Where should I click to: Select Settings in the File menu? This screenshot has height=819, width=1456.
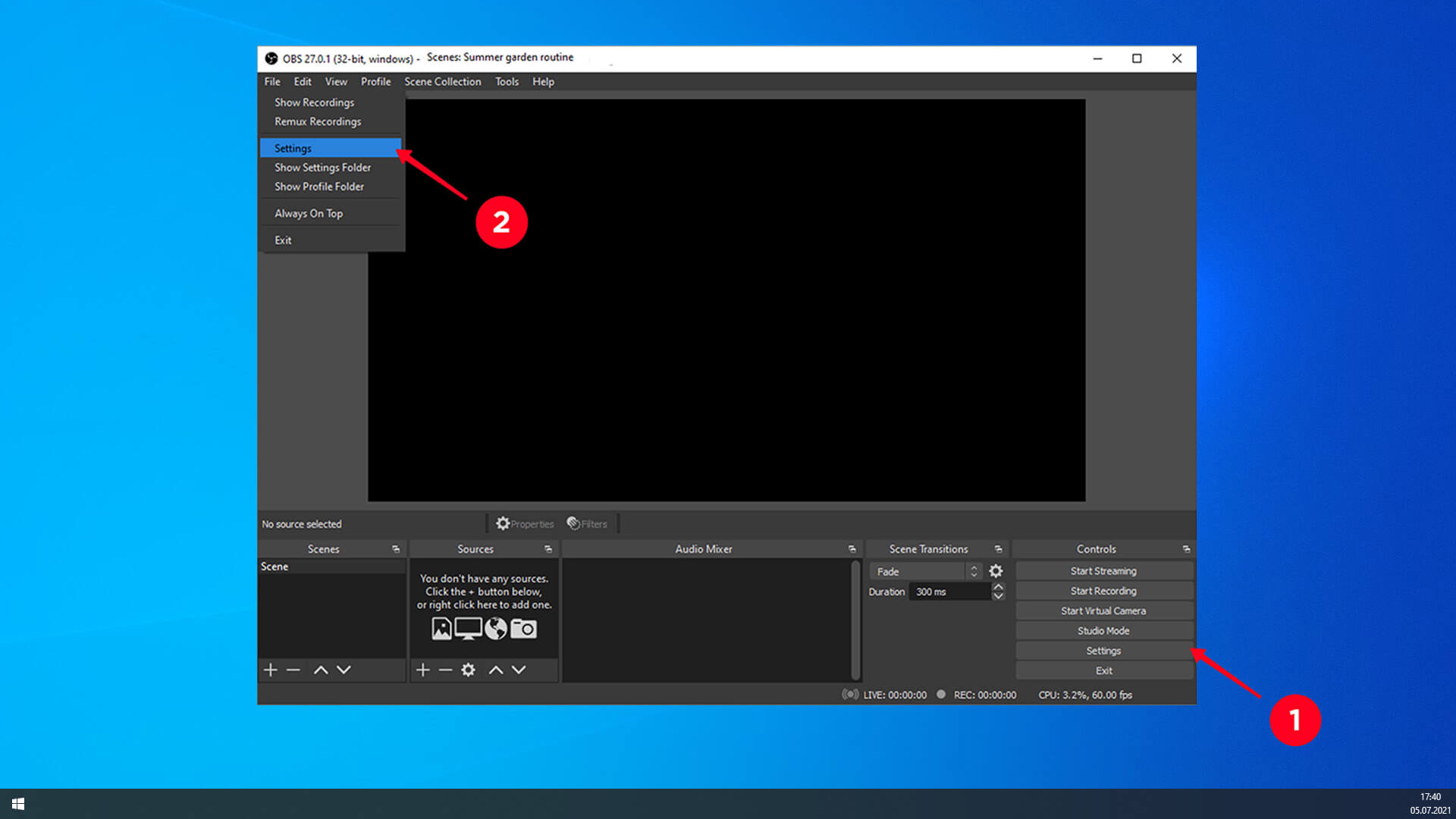(331, 148)
